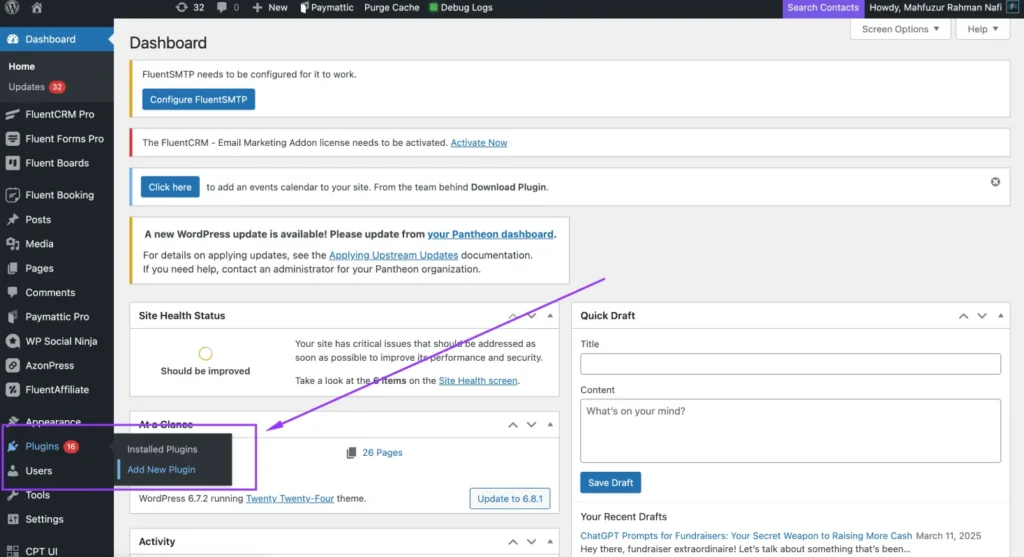
Task: Click the Fluent Forms Pro sidebar icon
Action: (12, 138)
